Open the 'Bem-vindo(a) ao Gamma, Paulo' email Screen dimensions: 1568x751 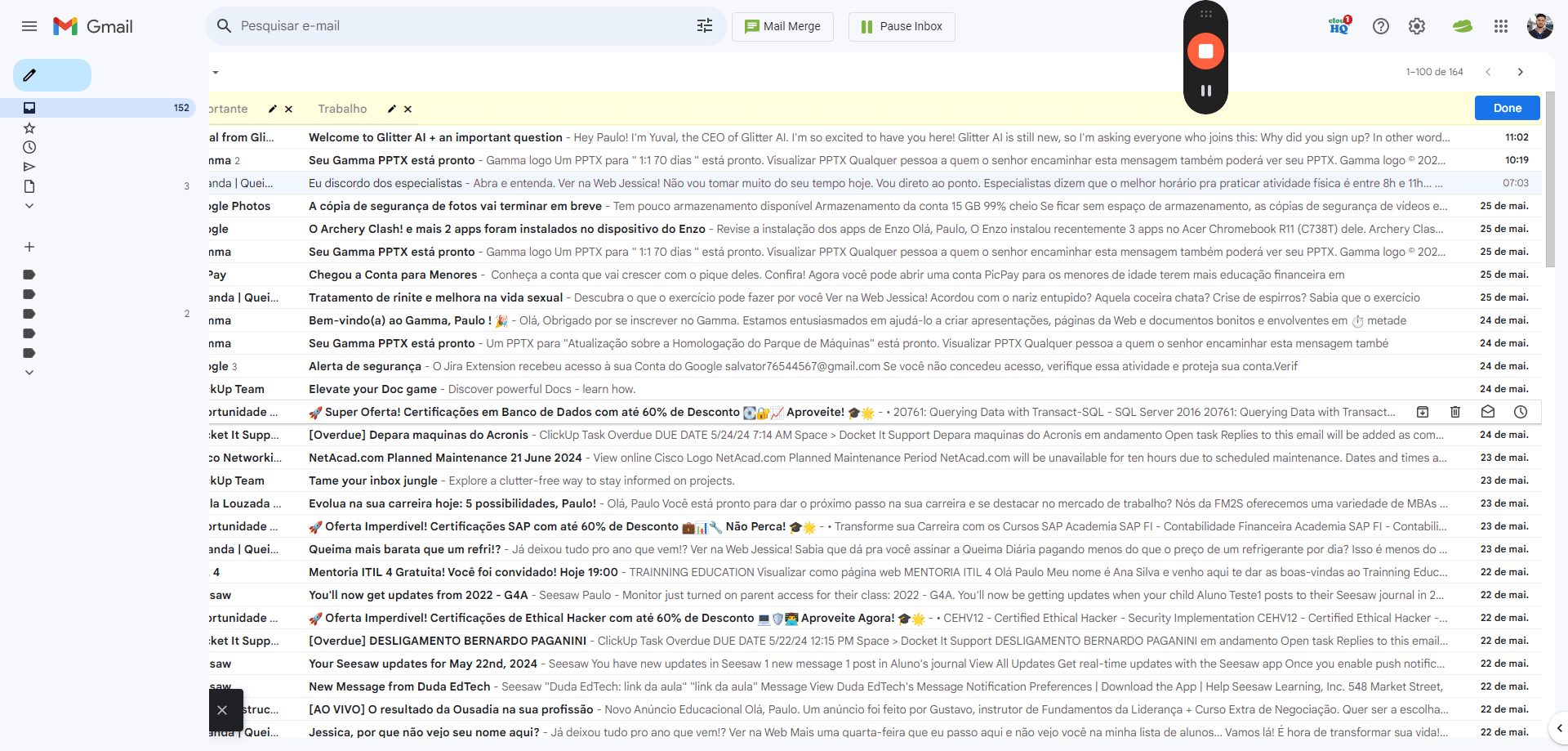point(875,320)
